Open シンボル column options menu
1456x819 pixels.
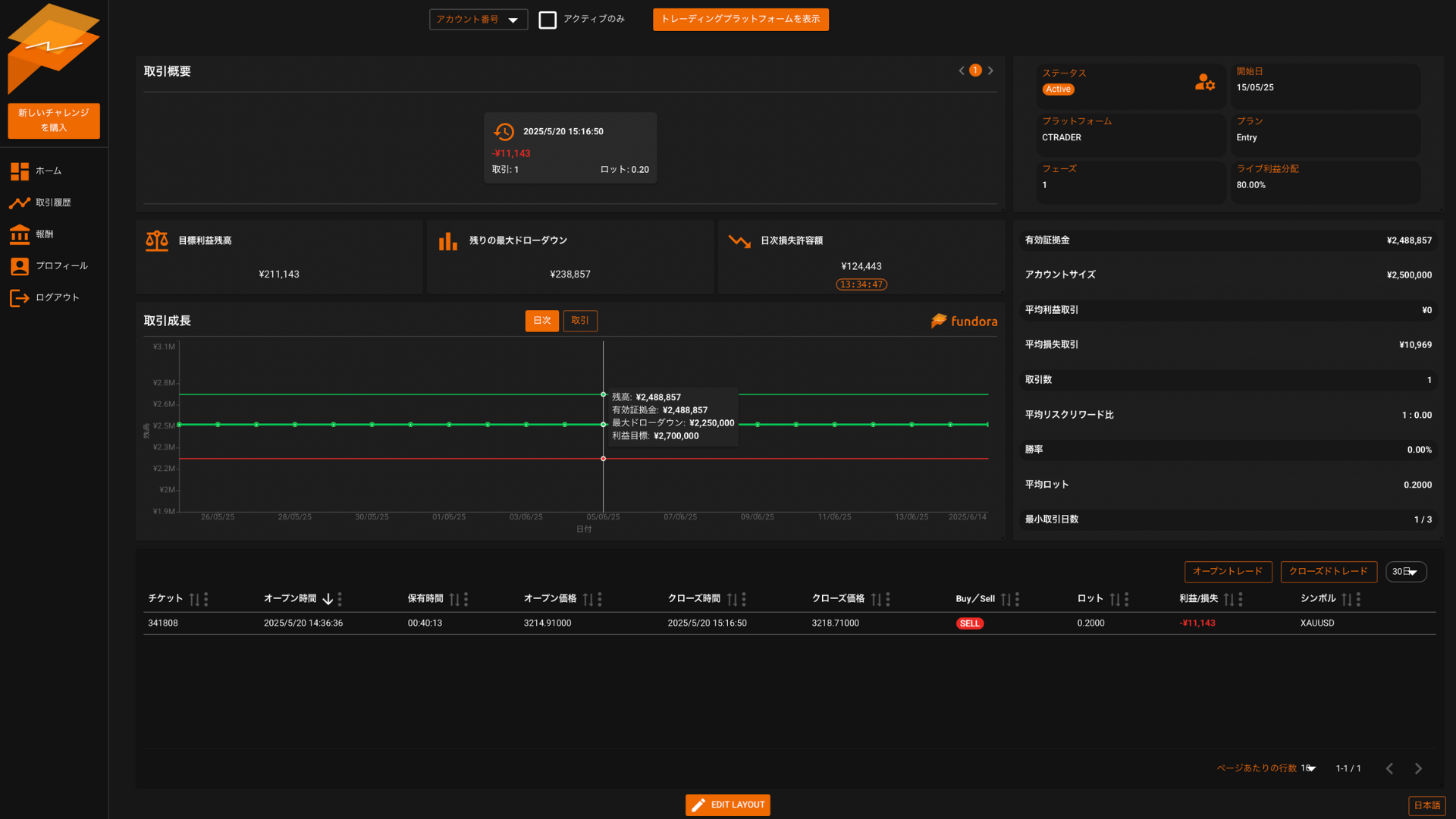1358,600
